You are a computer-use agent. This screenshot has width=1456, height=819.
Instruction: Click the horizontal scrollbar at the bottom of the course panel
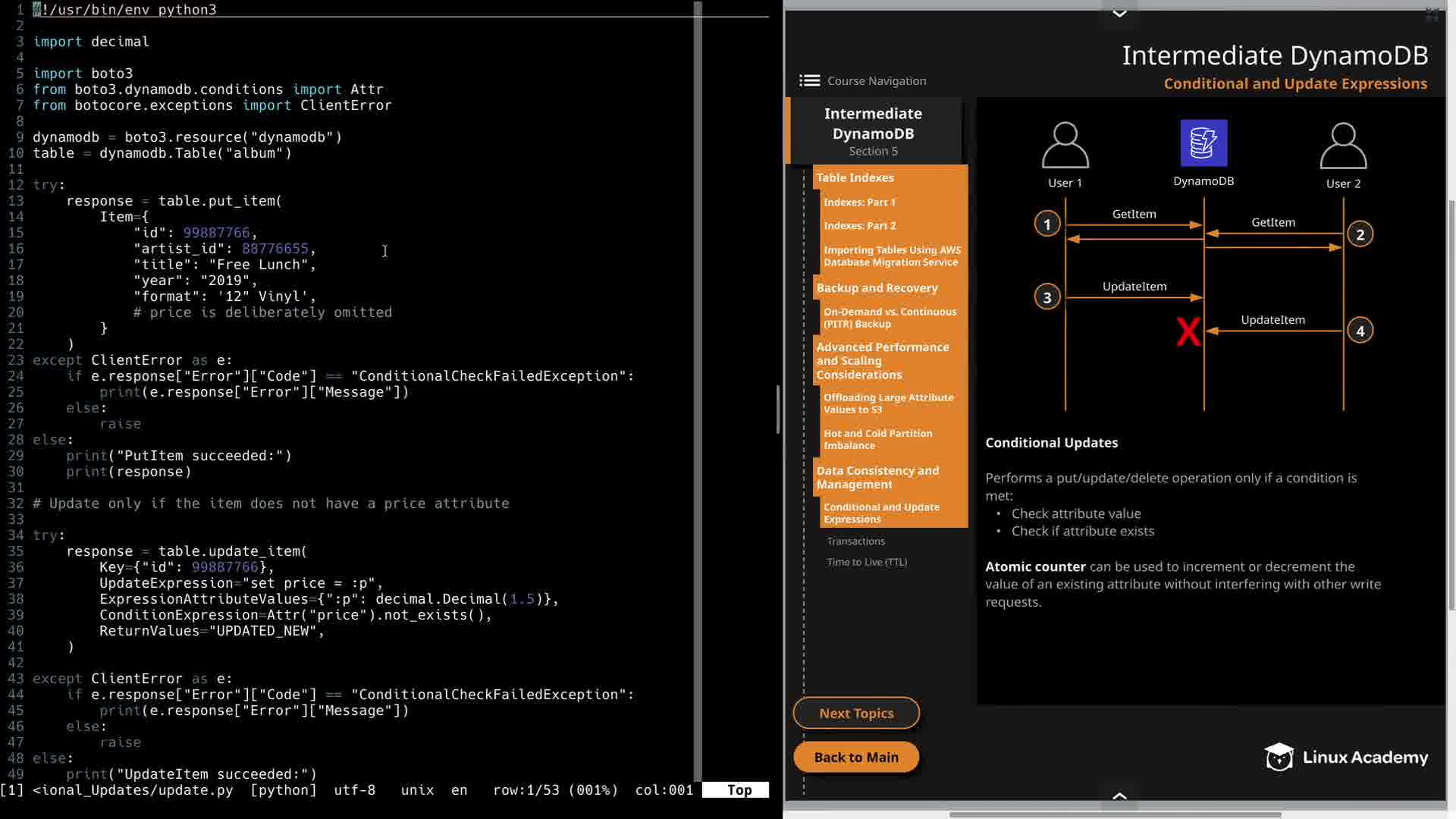tap(1115, 814)
